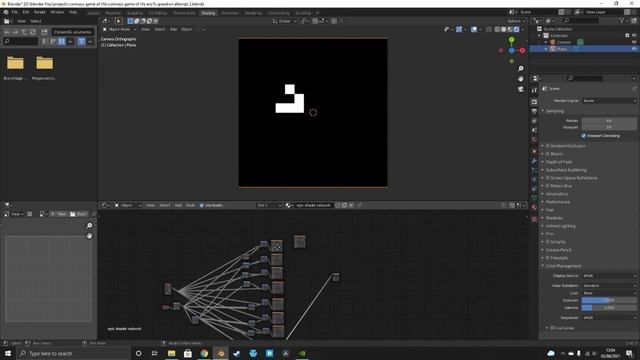Select solid viewport shading icon
This screenshot has width=640, height=360.
[x=504, y=29]
